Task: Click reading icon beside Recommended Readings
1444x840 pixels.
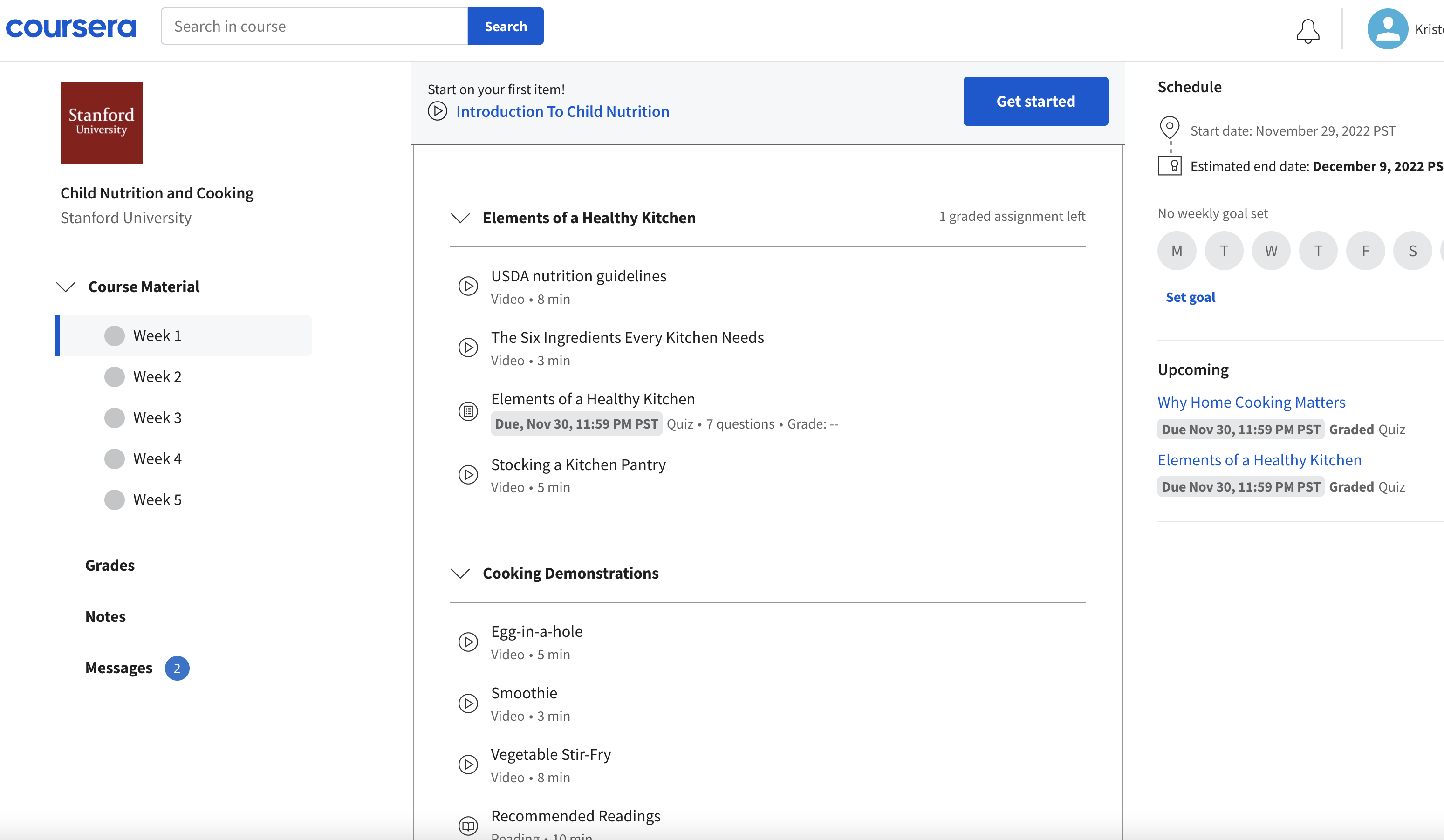Action: [468, 825]
